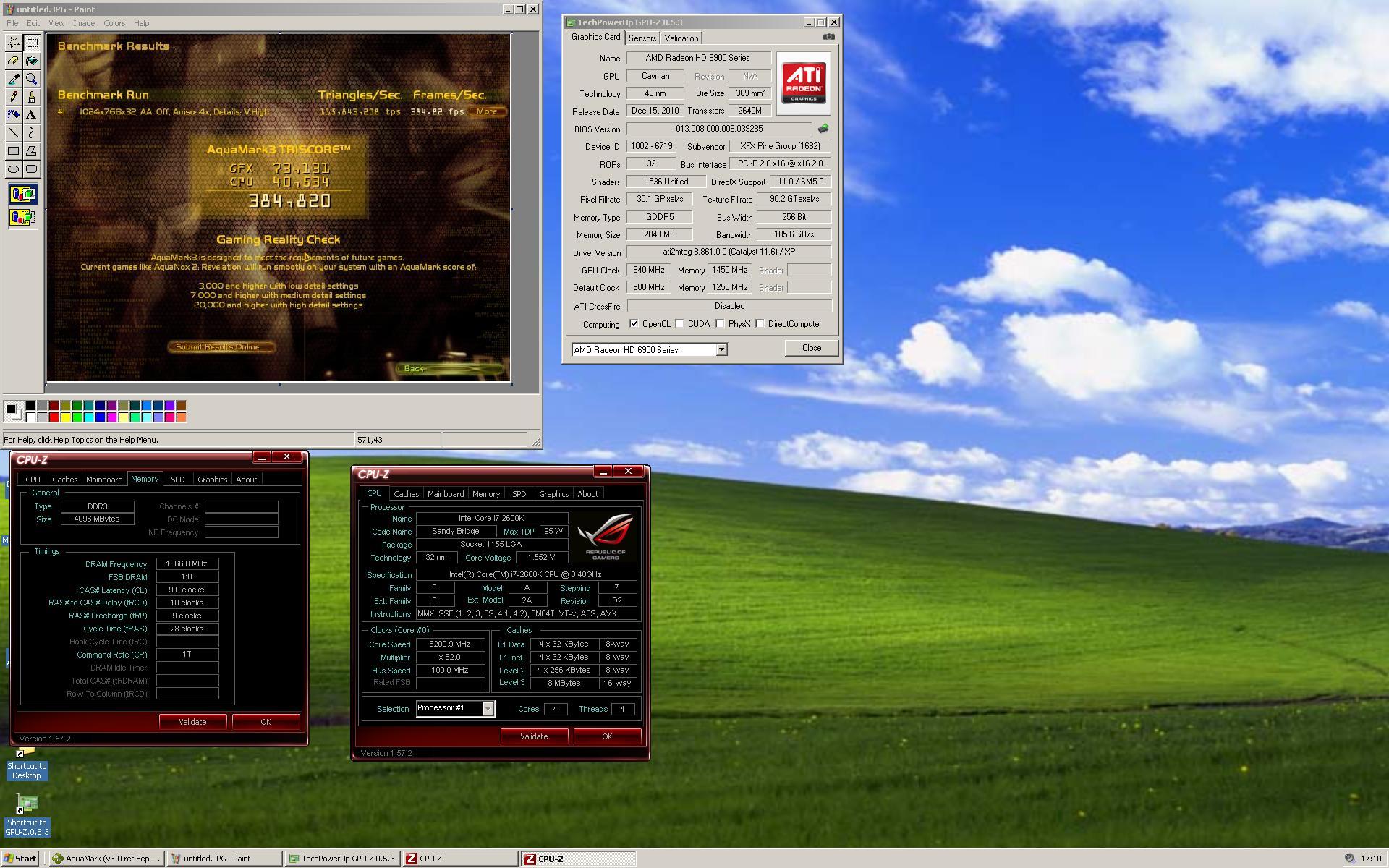Open Shortcut to GPU-Z.0.5.3 desktop icon
Screen dimensions: 1389x868
pyautogui.click(x=27, y=815)
